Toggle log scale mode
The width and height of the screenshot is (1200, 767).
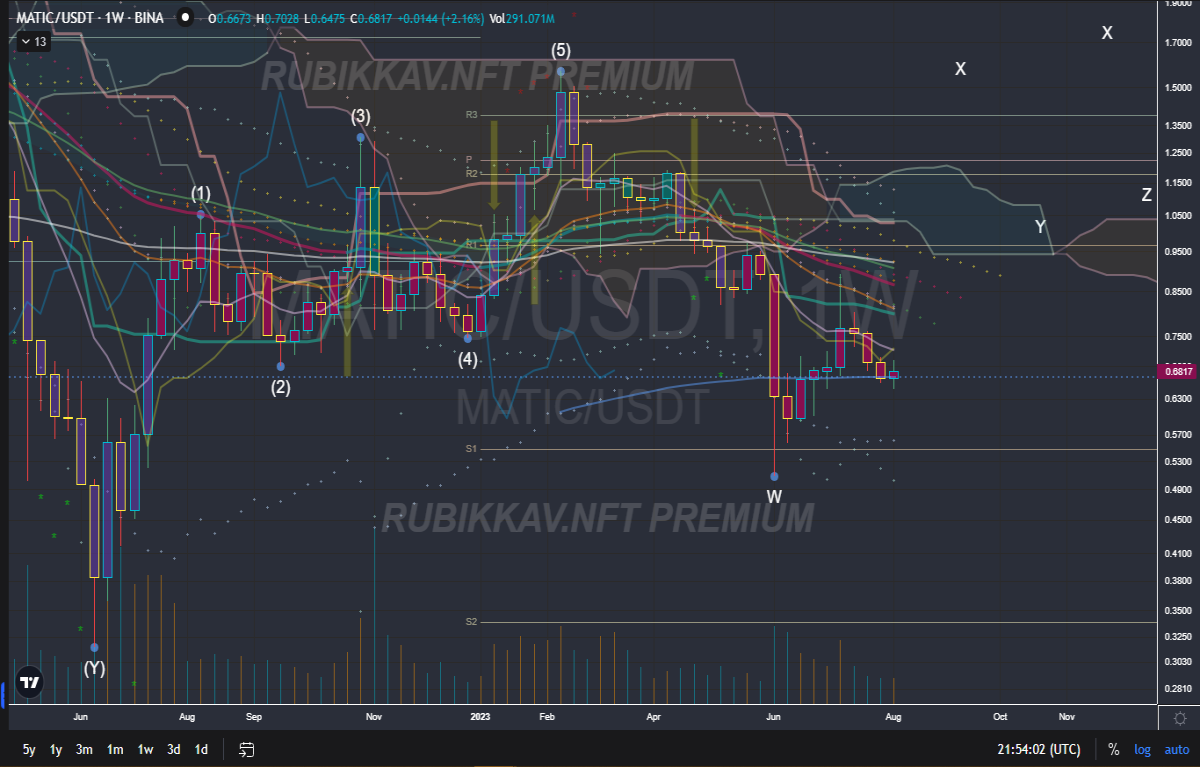(x=1142, y=749)
